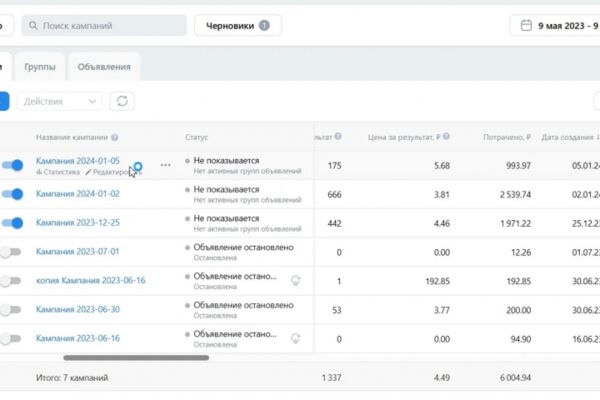Open копия Кампания 2023-06-16 link
The width and height of the screenshot is (600, 400).
91,280
